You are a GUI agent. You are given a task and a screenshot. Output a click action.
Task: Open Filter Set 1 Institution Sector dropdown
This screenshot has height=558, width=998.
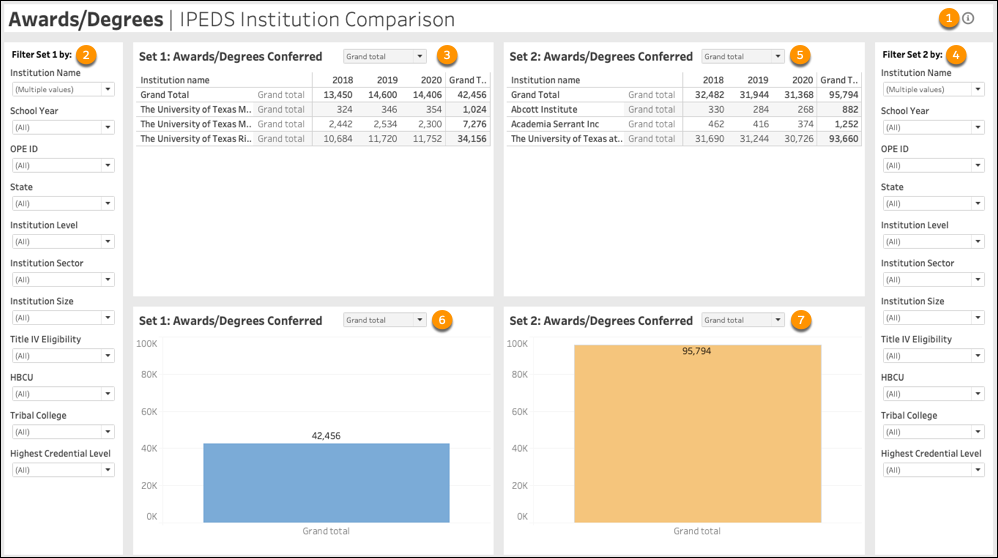63,279
